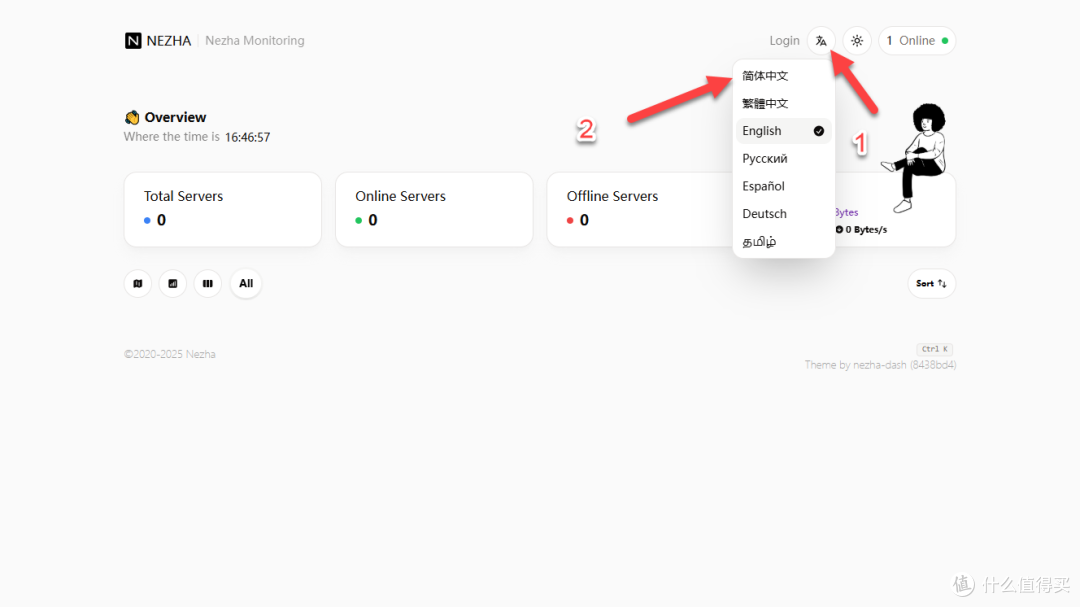Select Español in the language list
This screenshot has height=607, width=1080.
(x=764, y=187)
